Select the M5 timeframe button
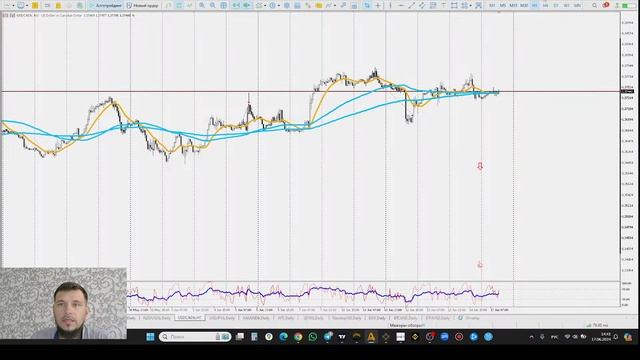This screenshot has width=640, height=360. [503, 5]
